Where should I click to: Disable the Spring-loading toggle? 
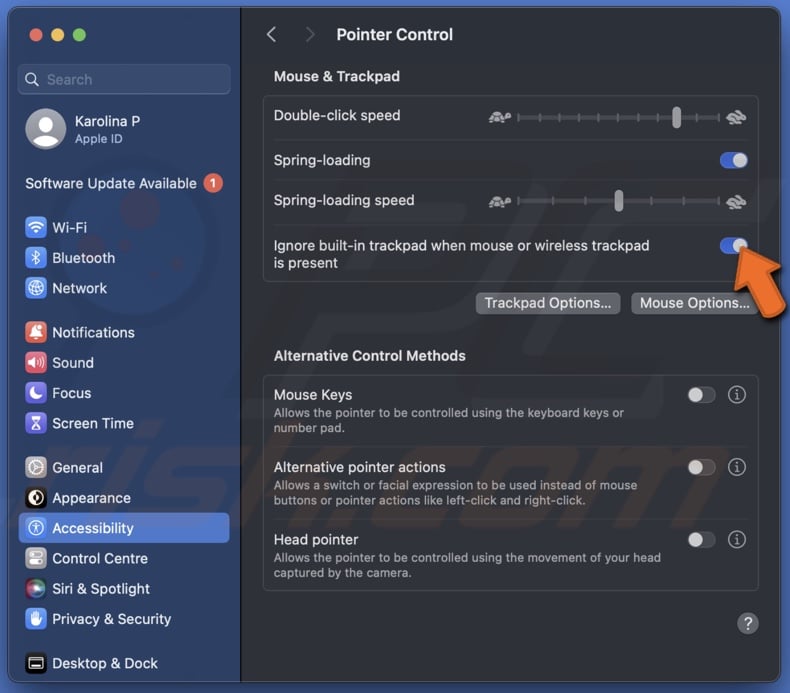click(x=733, y=160)
